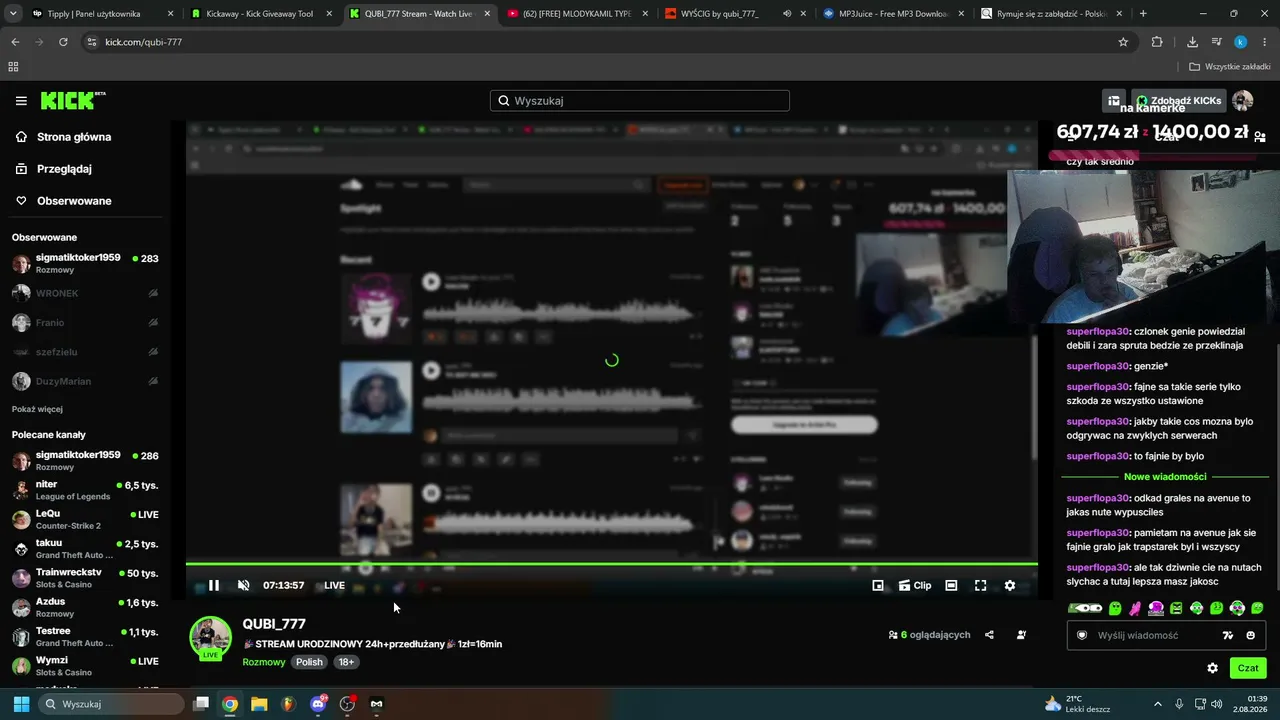Viewport: 1280px width, 720px height.
Task: Select the 18+ tag
Action: pyautogui.click(x=346, y=662)
